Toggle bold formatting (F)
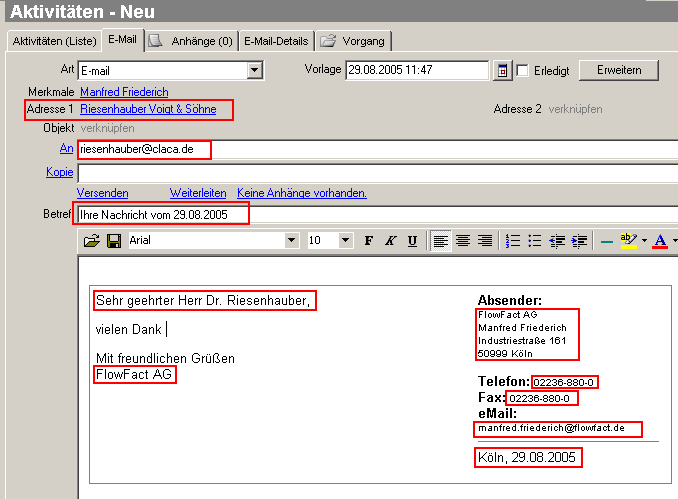This screenshot has height=499, width=678. (x=368, y=240)
